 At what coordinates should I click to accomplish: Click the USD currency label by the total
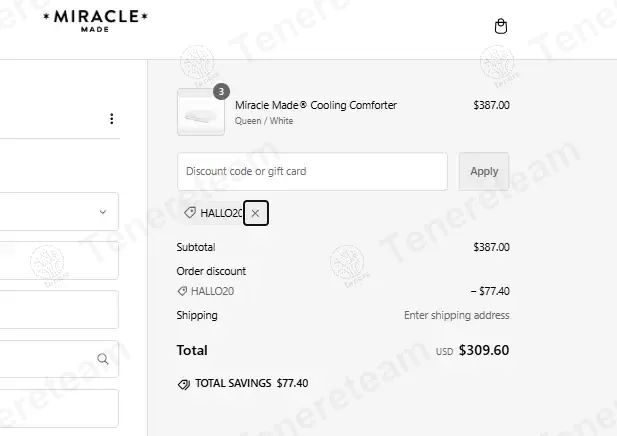click(x=444, y=352)
